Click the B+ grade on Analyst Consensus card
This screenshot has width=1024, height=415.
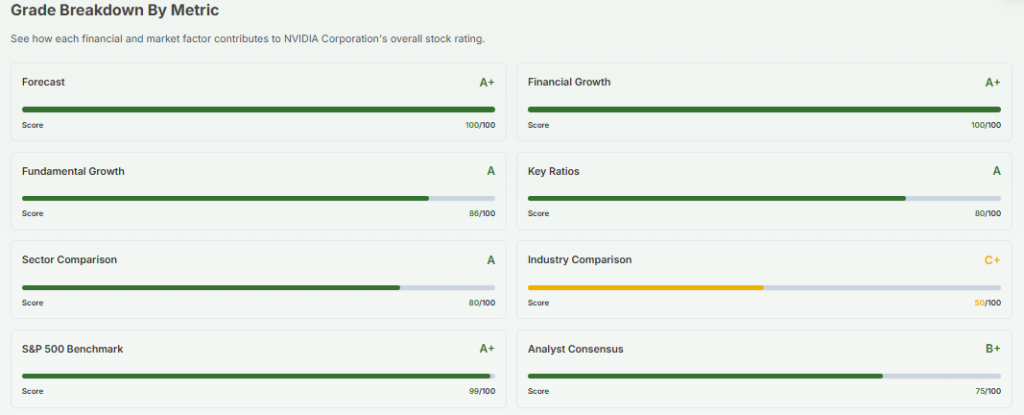pos(993,349)
